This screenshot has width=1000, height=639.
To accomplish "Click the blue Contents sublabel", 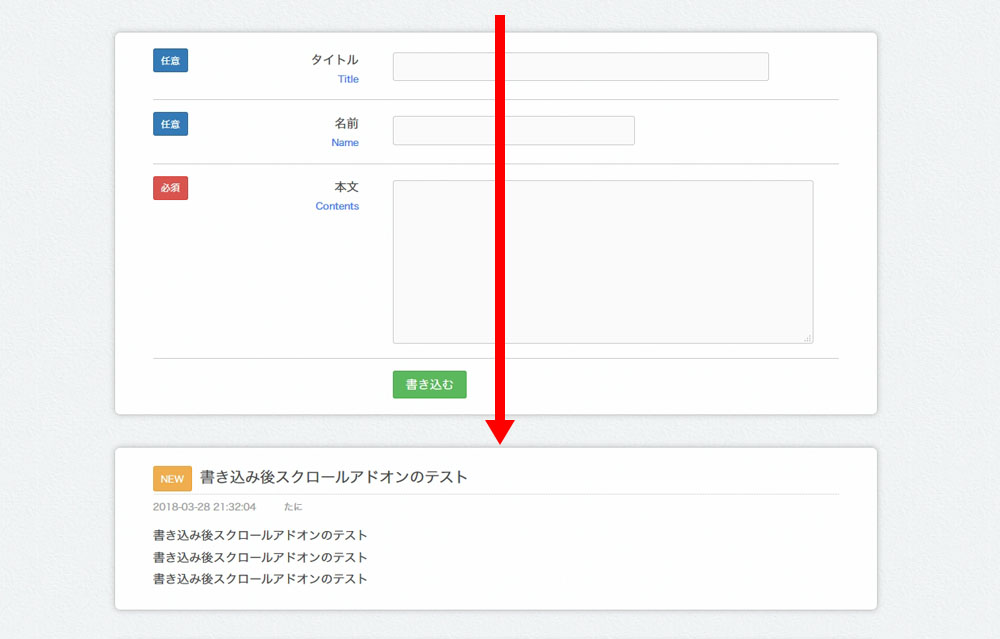I will tap(337, 206).
